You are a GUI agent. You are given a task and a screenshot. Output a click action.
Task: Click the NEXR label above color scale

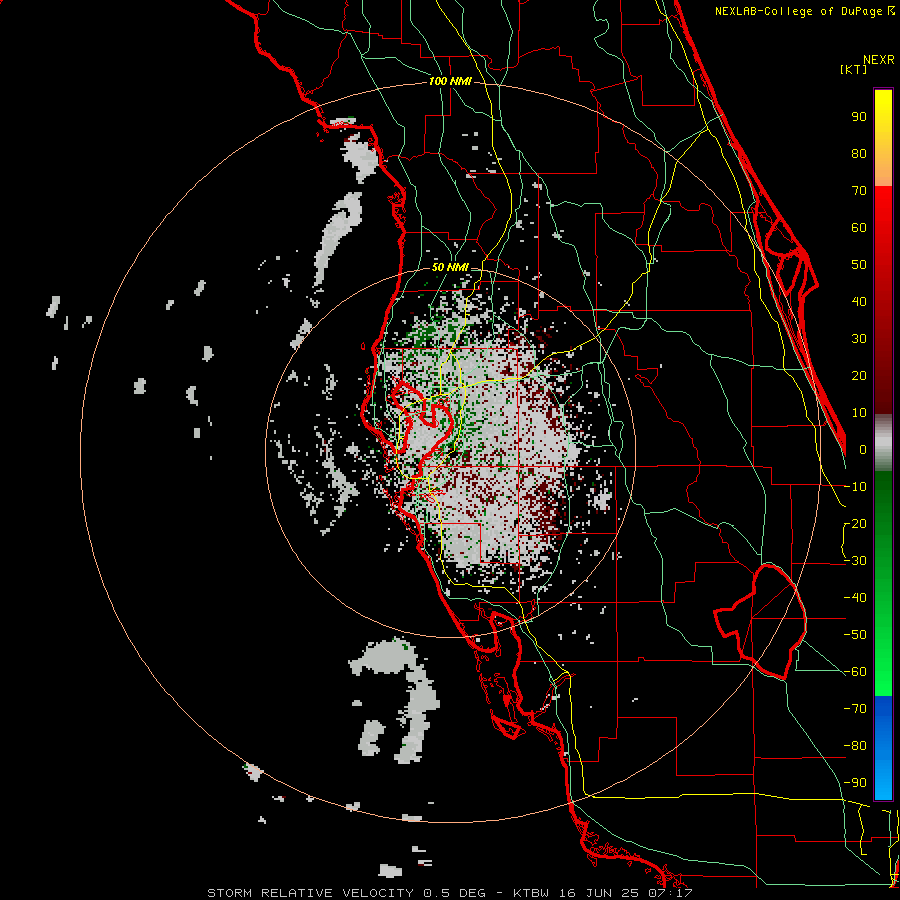pos(879,60)
